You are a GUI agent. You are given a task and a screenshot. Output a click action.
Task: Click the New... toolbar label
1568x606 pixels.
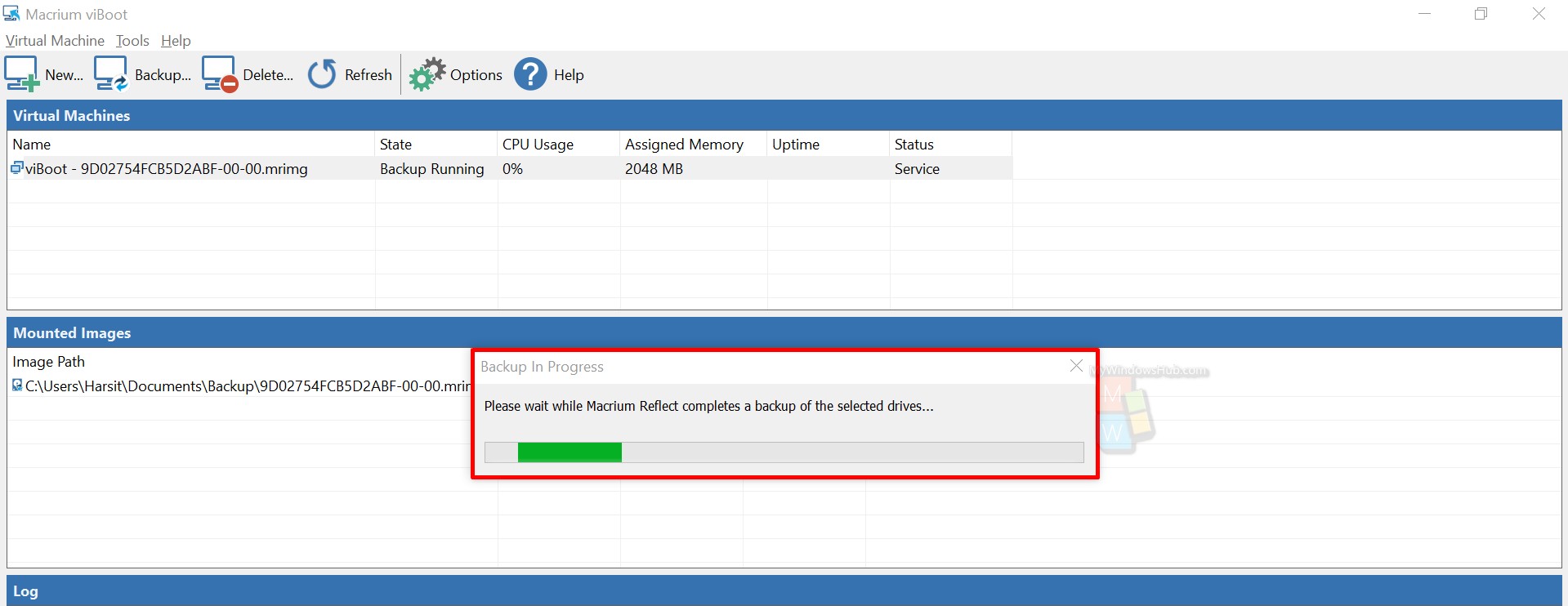pos(64,74)
